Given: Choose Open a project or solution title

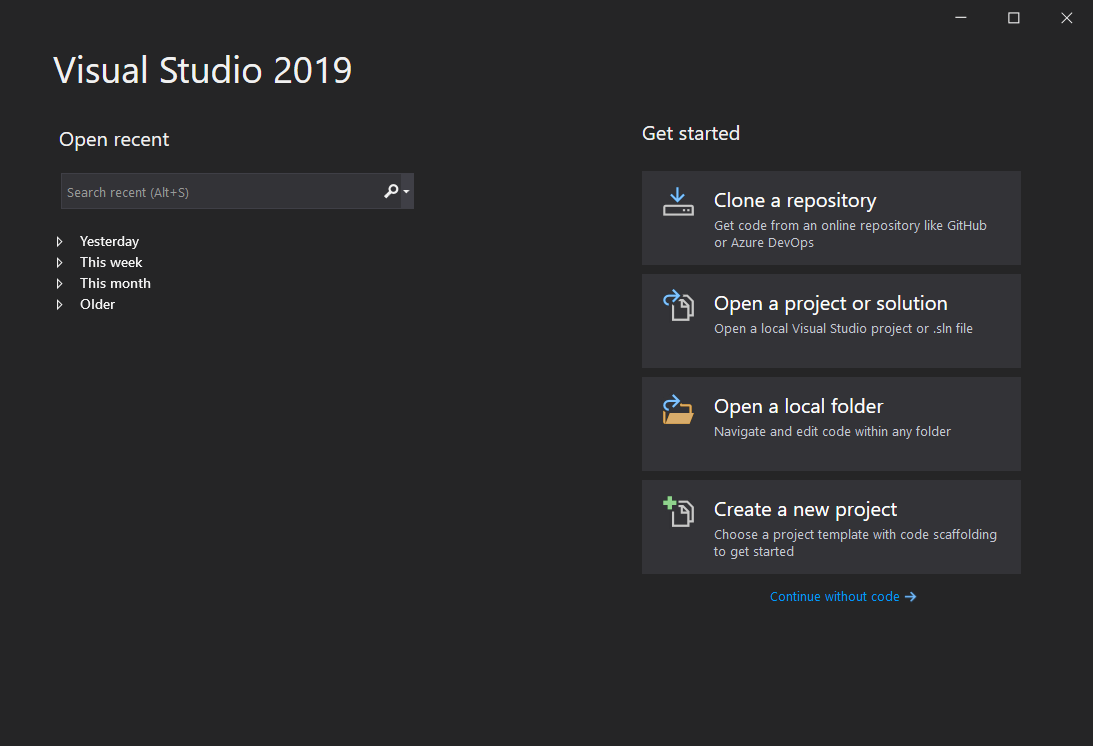Looking at the screenshot, I should [x=830, y=303].
